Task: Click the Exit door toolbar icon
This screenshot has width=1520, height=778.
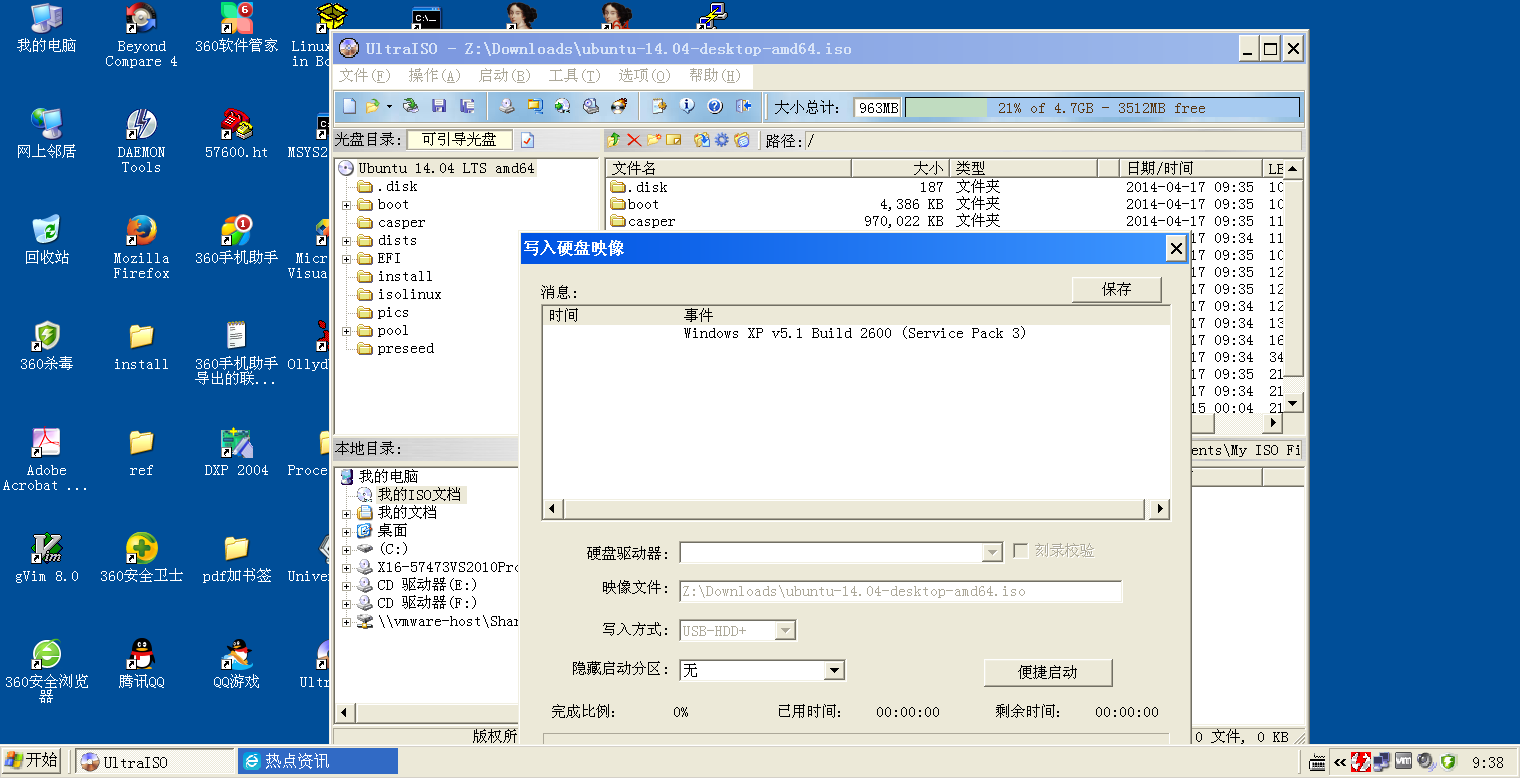Action: pyautogui.click(x=743, y=106)
